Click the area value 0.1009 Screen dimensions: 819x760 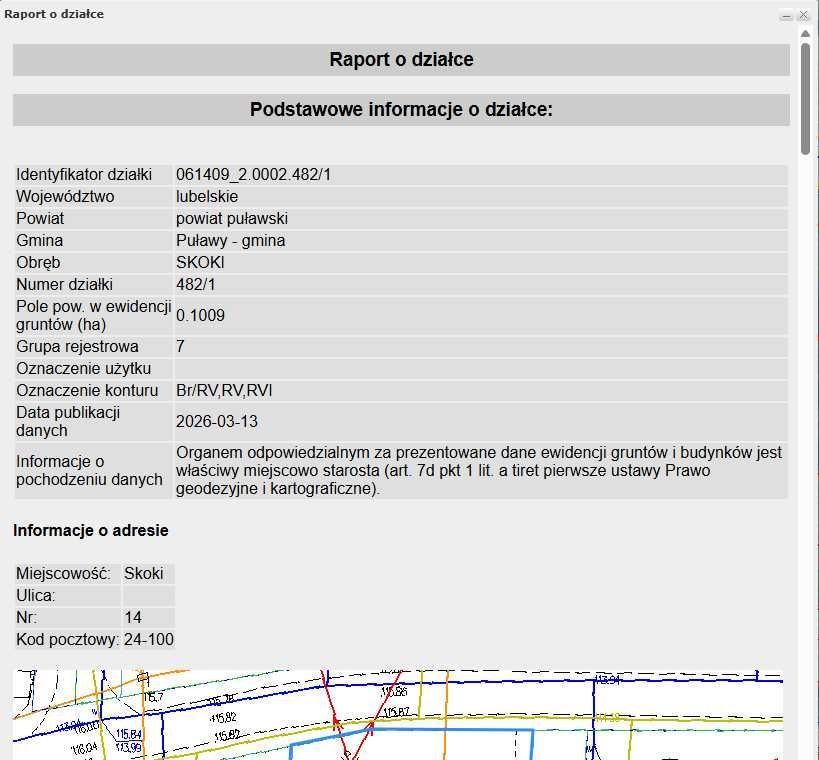click(200, 316)
